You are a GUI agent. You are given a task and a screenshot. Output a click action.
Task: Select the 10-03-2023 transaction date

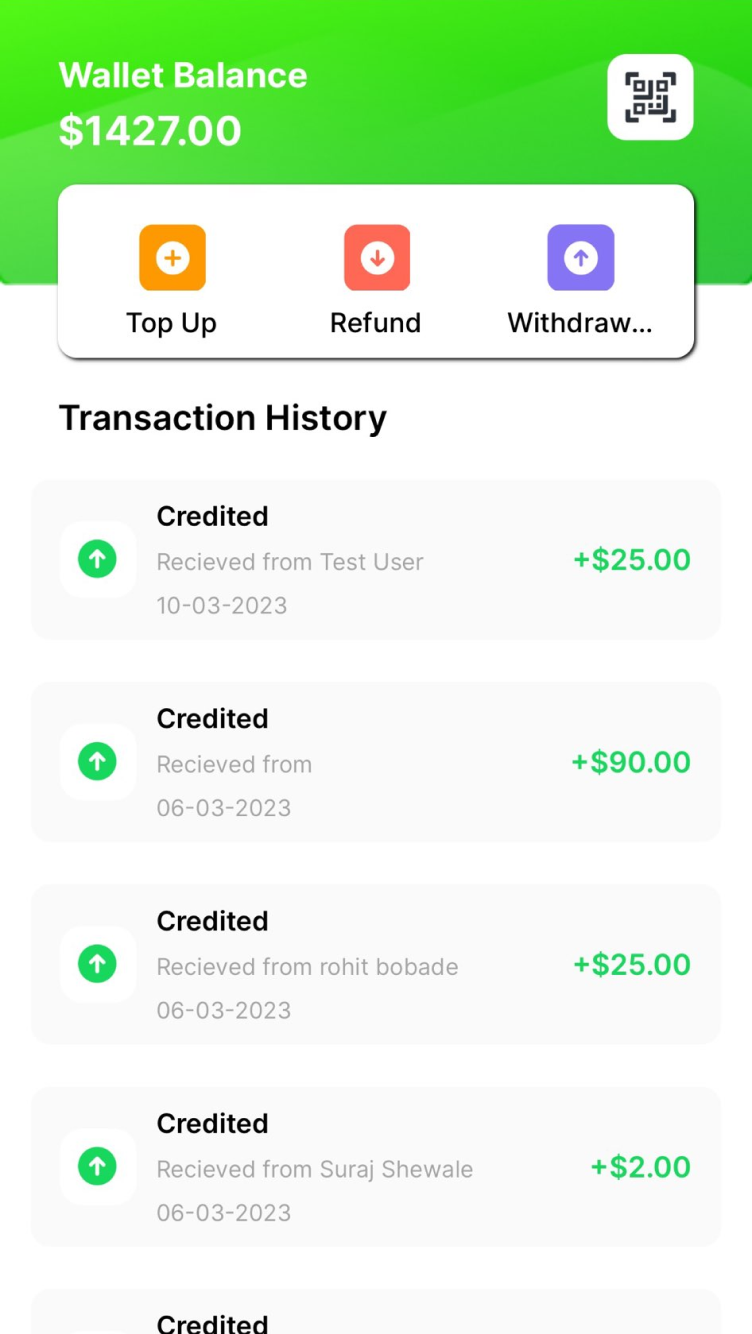(221, 605)
